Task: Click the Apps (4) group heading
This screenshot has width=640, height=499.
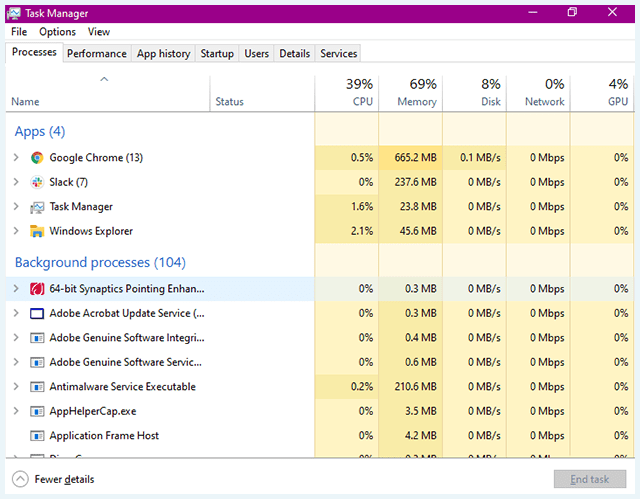Action: [x=40, y=132]
